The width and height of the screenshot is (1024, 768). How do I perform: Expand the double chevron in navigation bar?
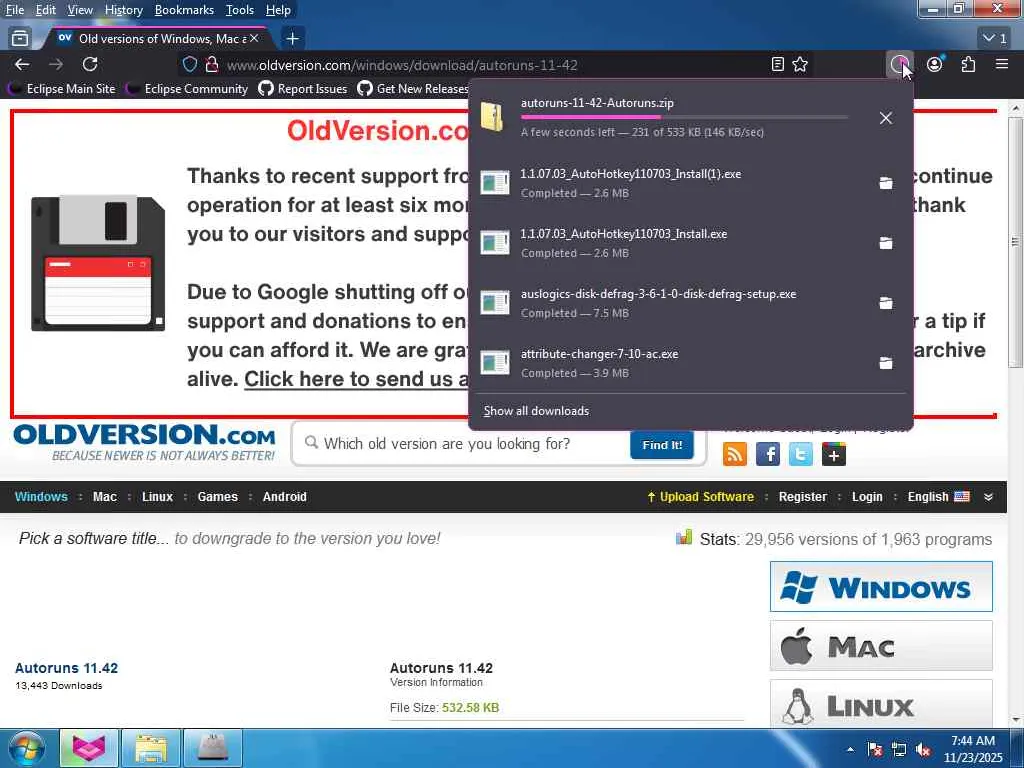(989, 497)
